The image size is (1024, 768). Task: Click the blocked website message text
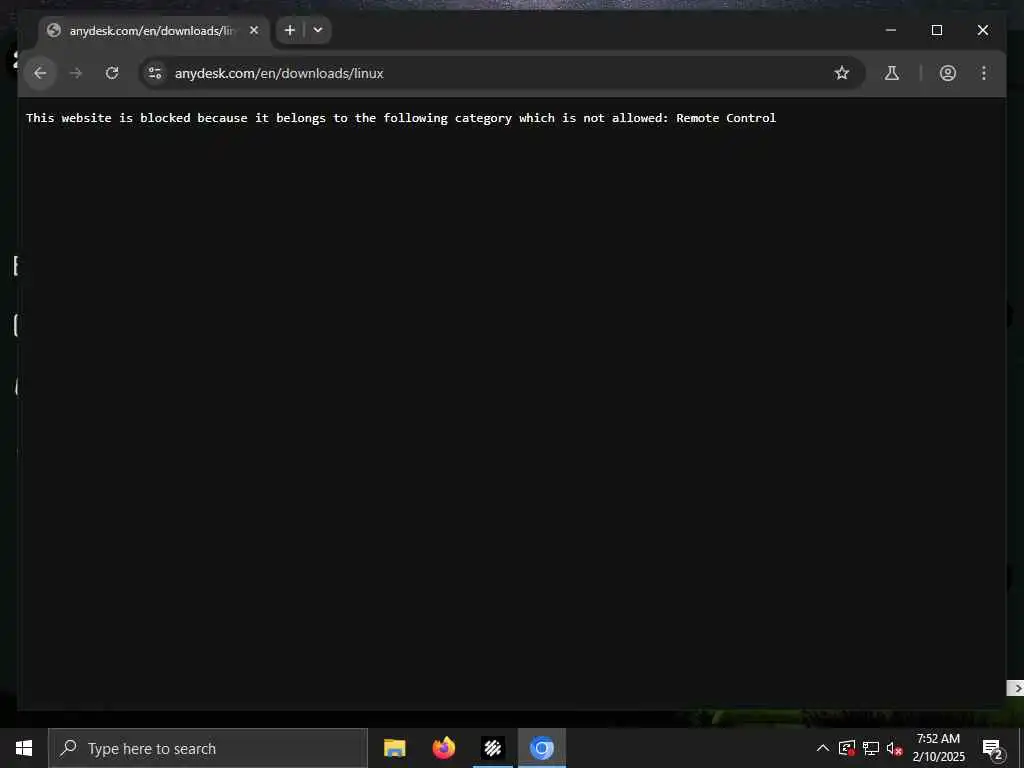click(401, 118)
